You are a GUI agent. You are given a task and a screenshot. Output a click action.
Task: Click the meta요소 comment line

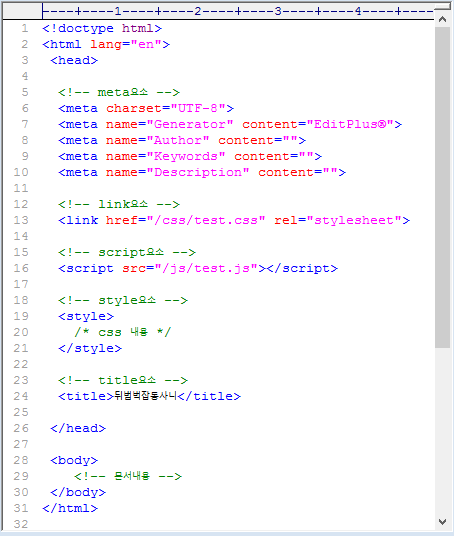click(119, 92)
